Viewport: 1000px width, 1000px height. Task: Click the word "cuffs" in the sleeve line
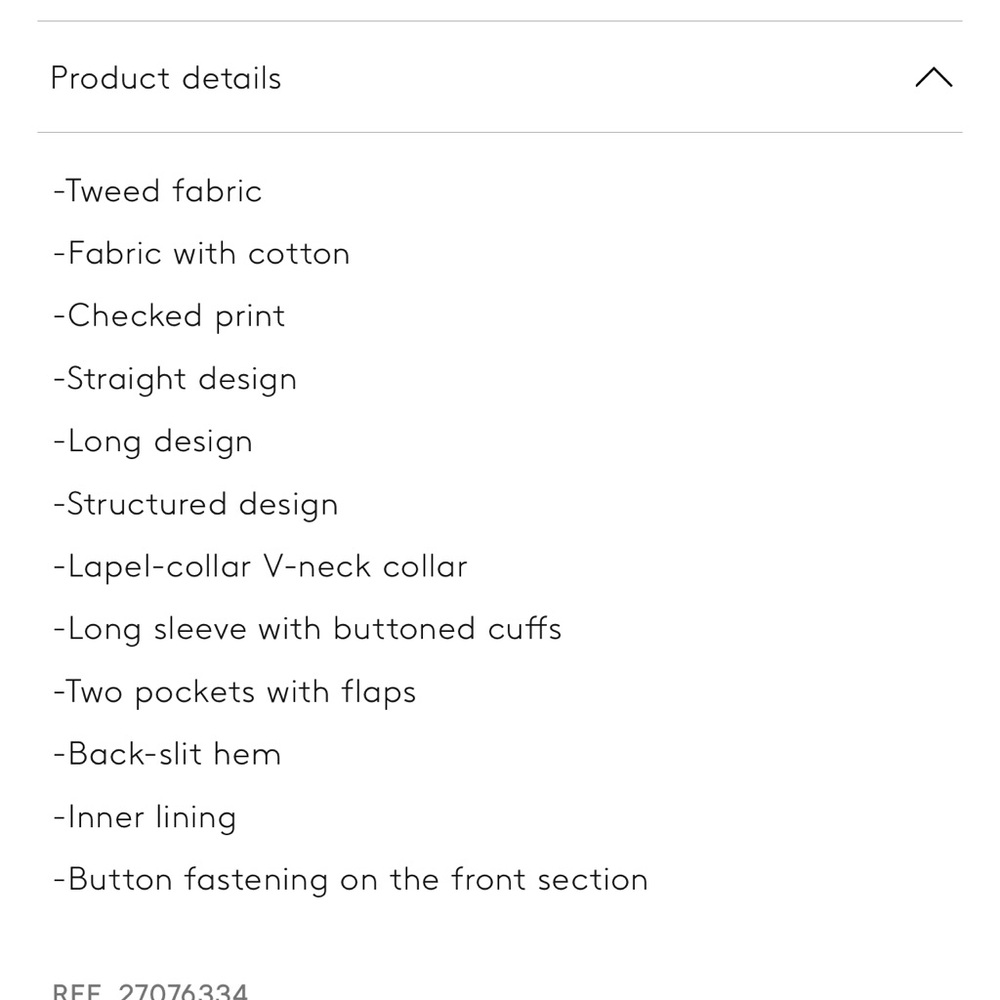(x=525, y=629)
